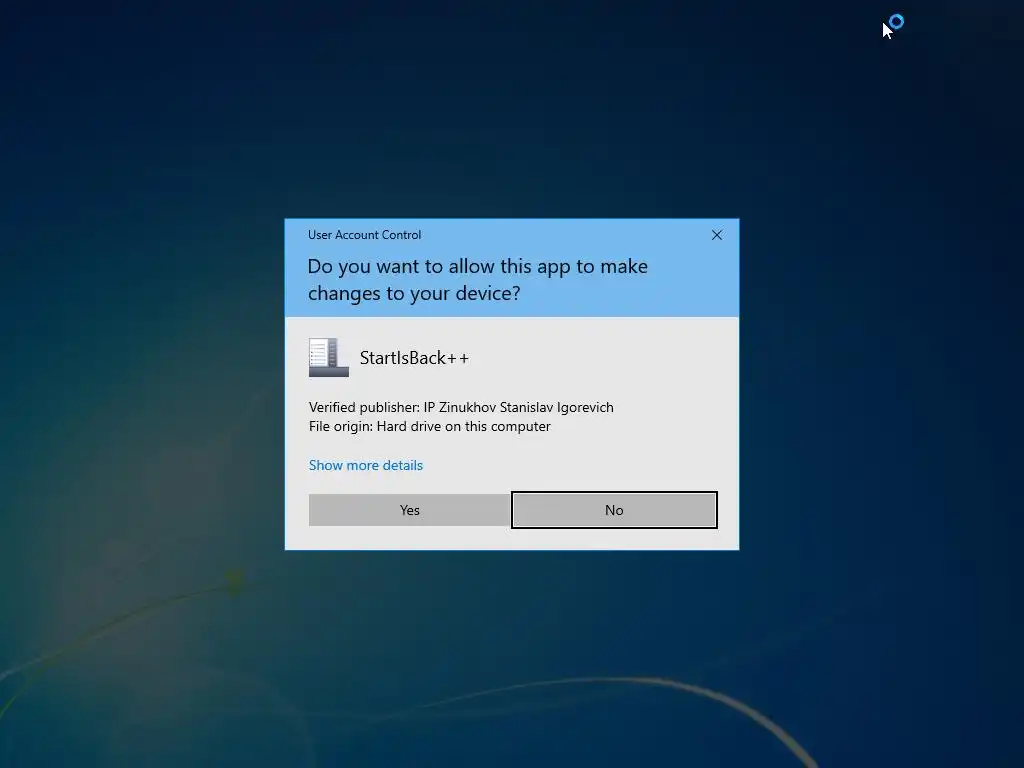Click Yes to allow StartIsBack++ changes

[409, 510]
